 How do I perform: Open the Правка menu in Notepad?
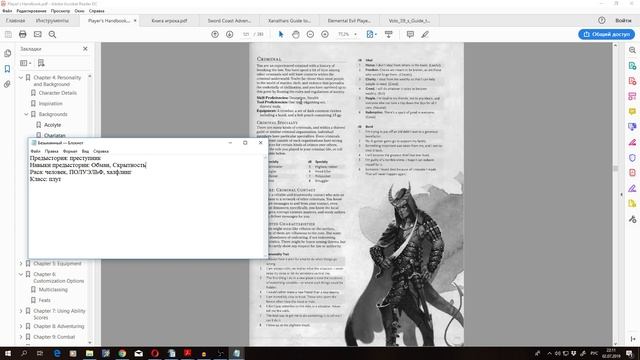click(51, 151)
